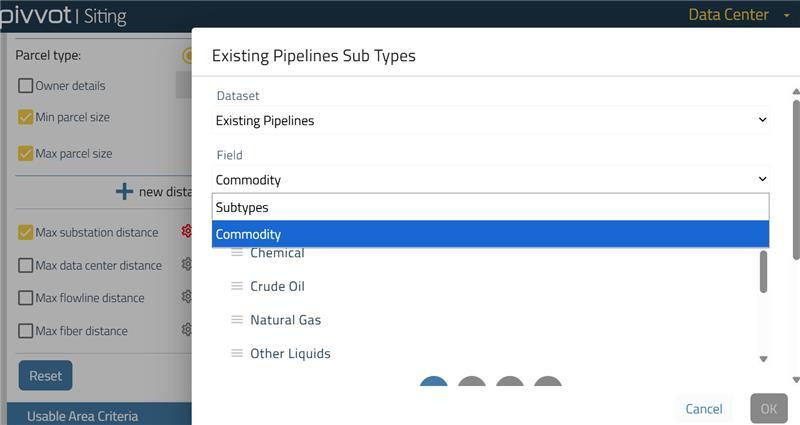Screen dimensions: 800x425
Task: Toggle the Max fiber distance checkbox
Action: (x=26, y=330)
